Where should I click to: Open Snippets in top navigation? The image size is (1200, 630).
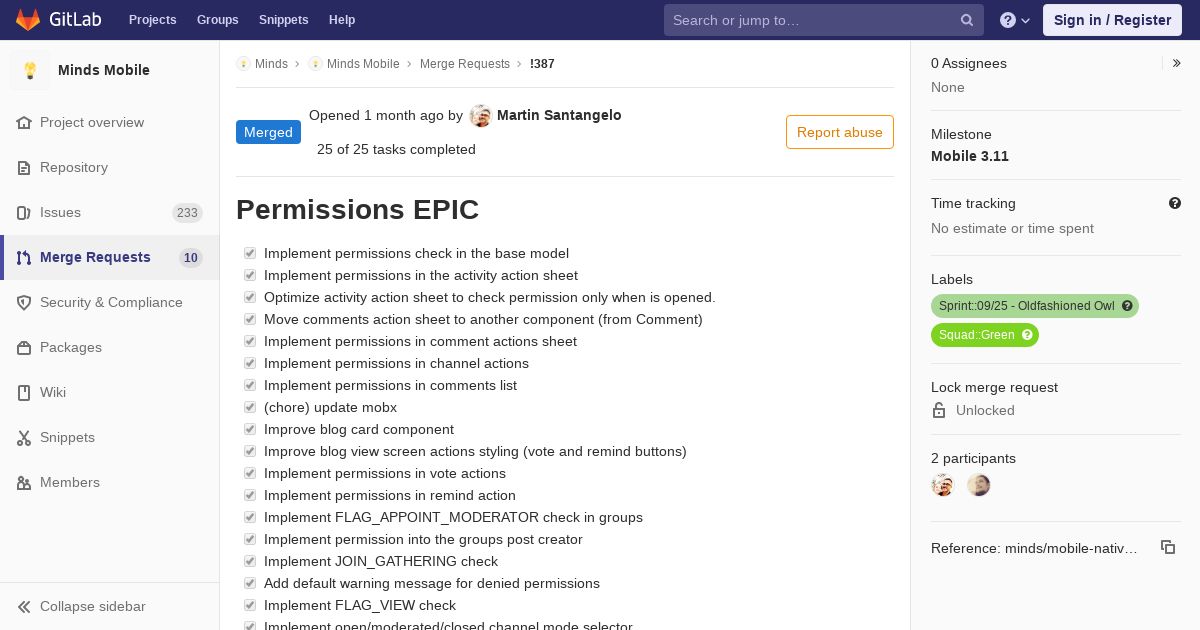283,20
